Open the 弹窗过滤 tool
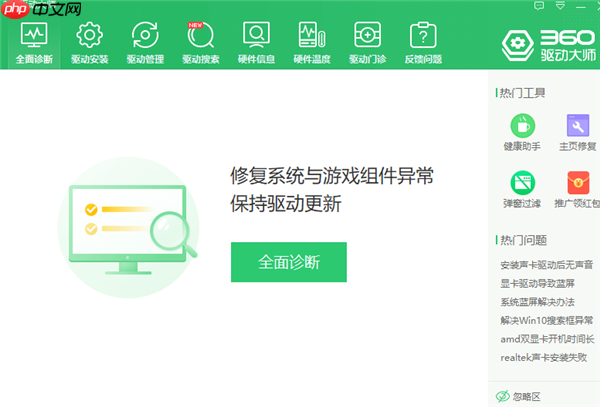Screen dimensions: 600x407 [x=522, y=189]
